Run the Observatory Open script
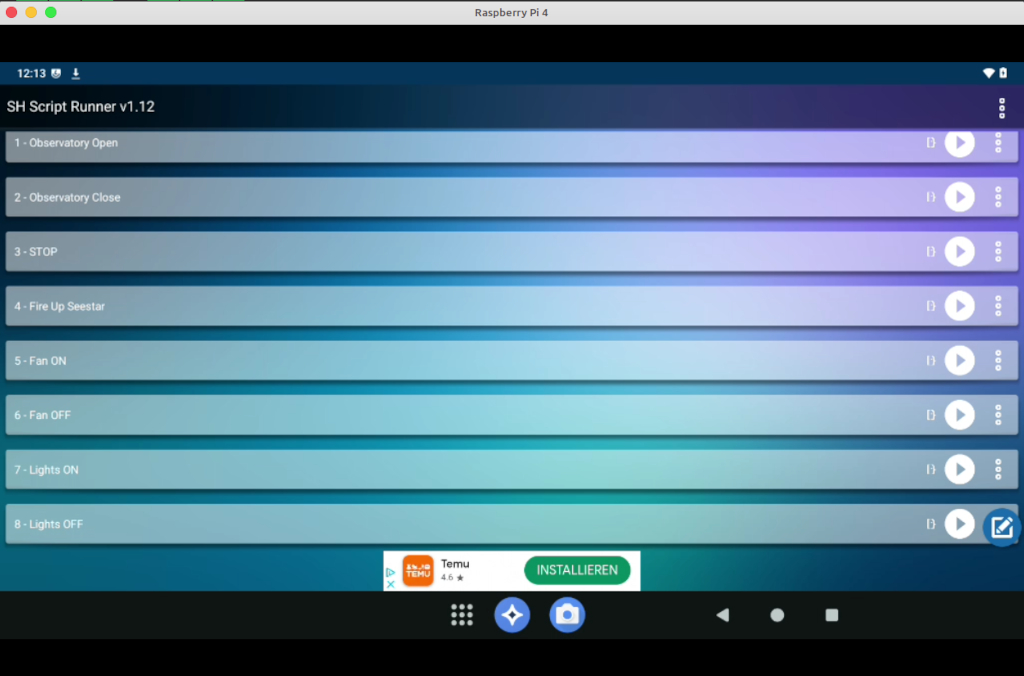Viewport: 1024px width, 676px height. tap(959, 143)
